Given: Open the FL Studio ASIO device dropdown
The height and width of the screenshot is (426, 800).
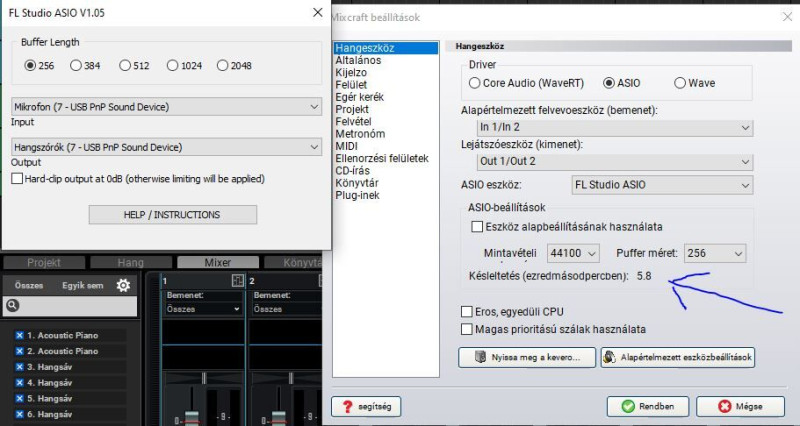Looking at the screenshot, I should [662, 185].
